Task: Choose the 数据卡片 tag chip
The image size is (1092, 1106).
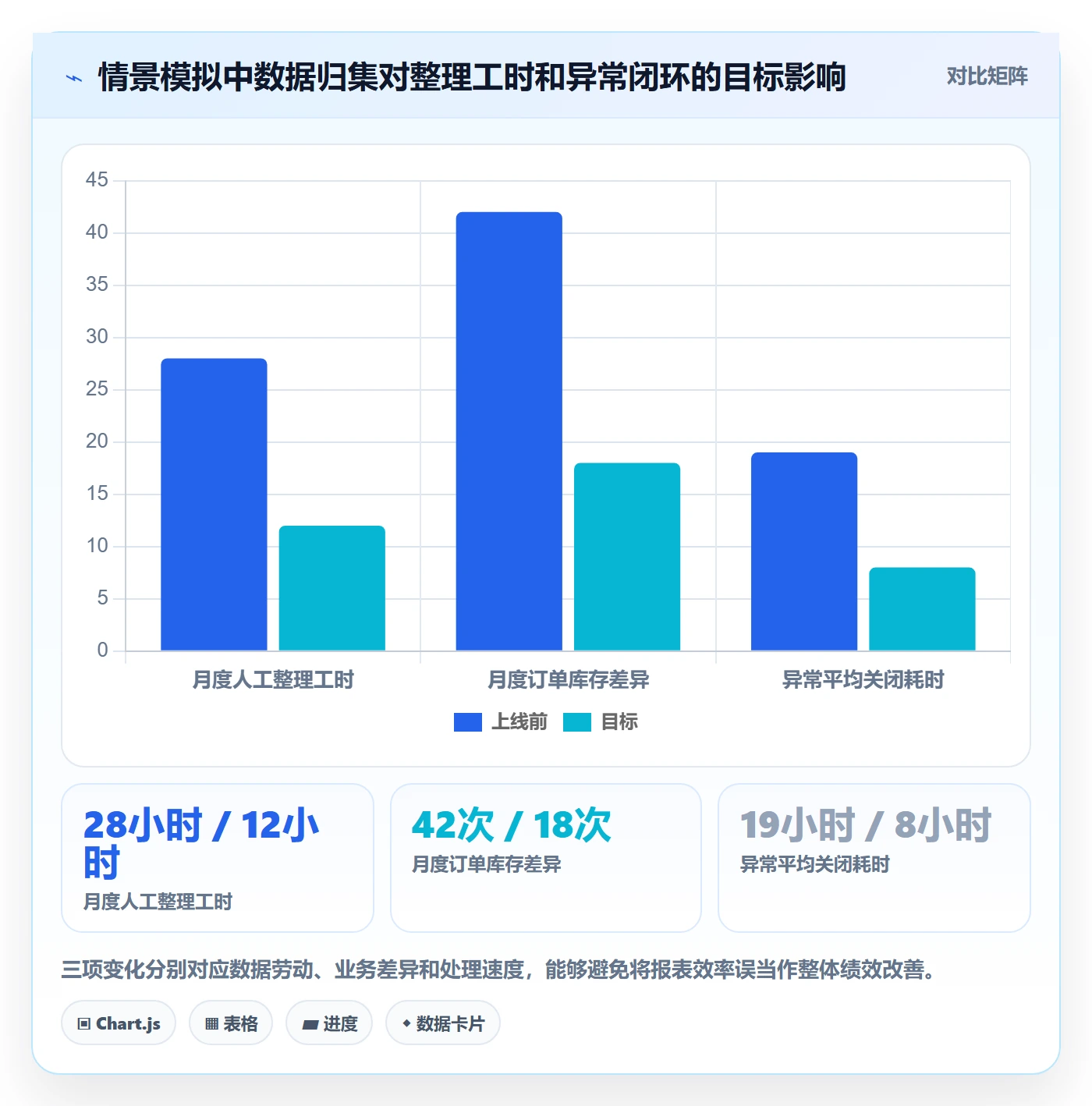Action: tap(443, 1023)
